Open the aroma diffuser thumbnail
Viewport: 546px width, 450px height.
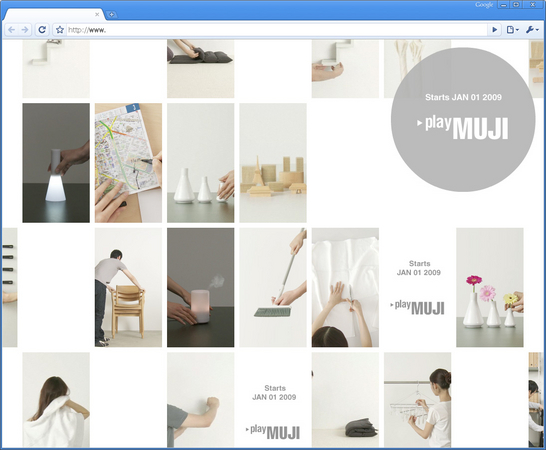(201, 287)
